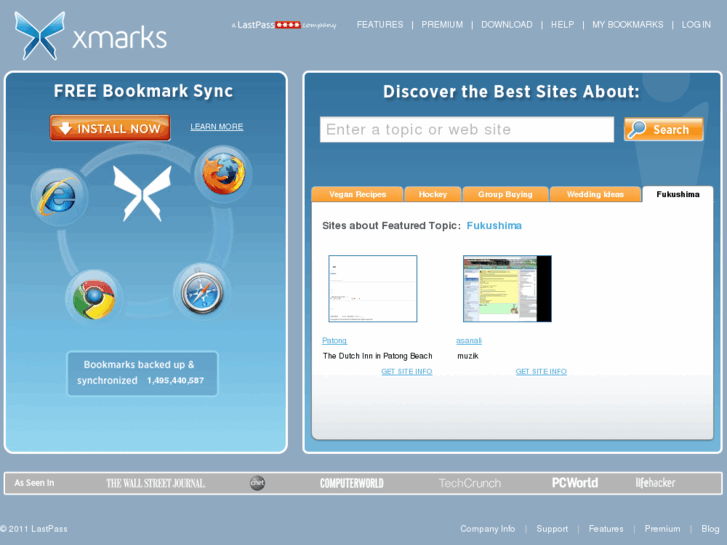Click "© 2011 LastPass" copyright text
Image resolution: width=727 pixels, height=545 pixels.
tap(34, 529)
